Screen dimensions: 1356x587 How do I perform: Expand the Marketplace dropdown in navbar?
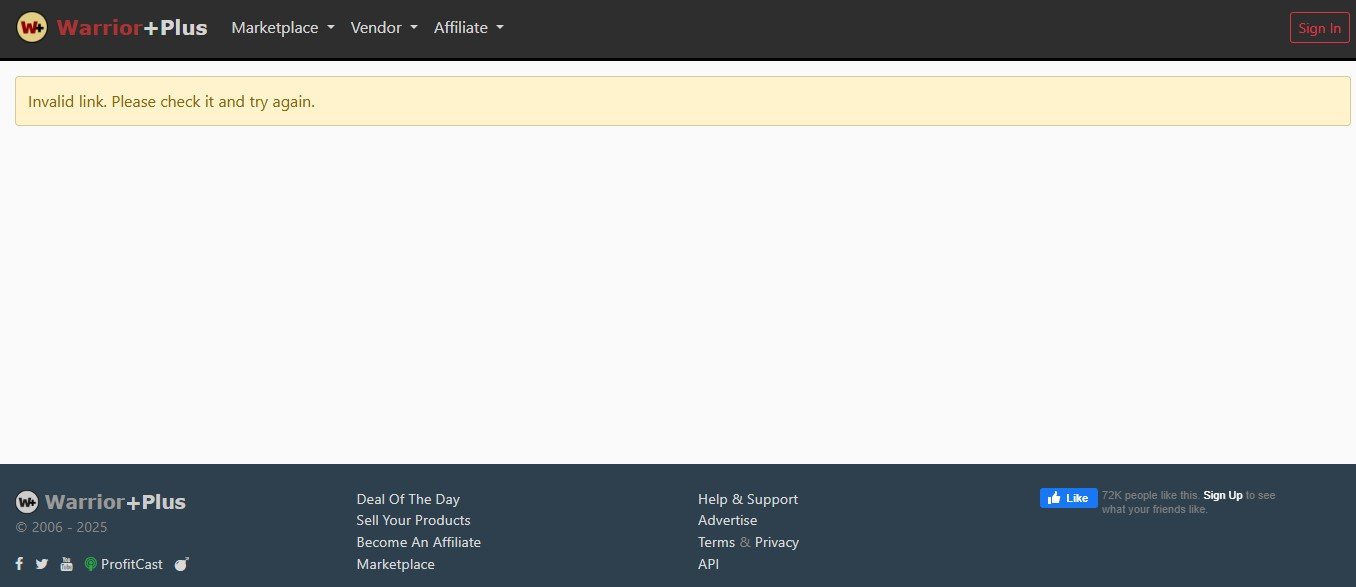[282, 28]
